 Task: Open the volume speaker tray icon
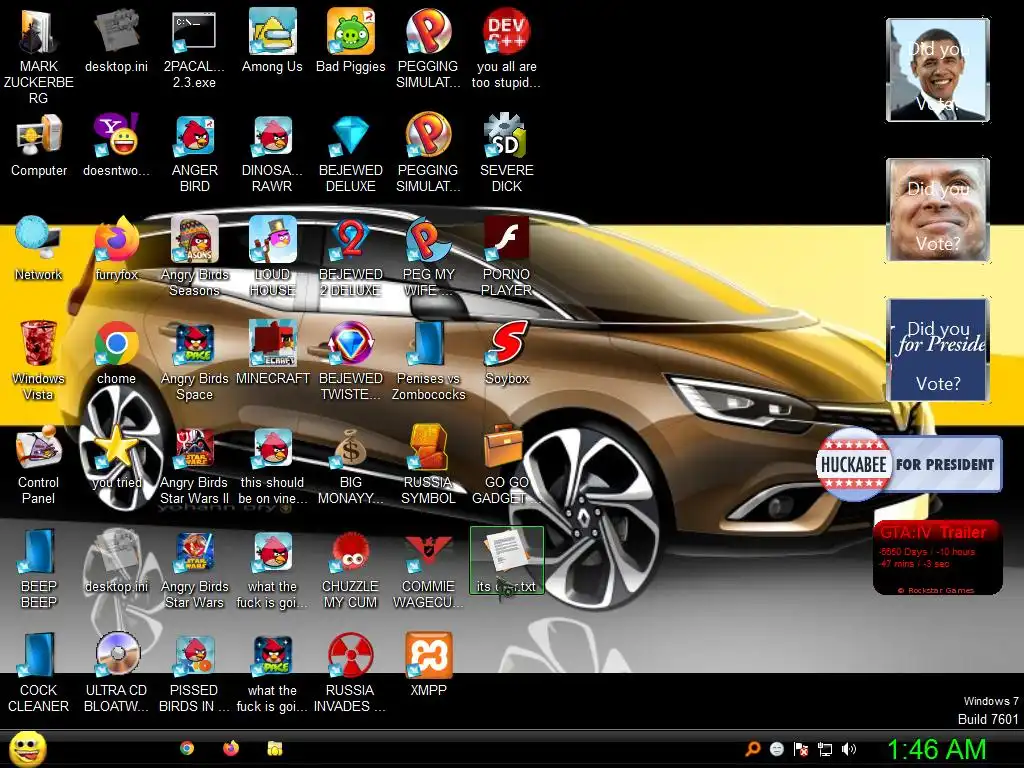849,749
